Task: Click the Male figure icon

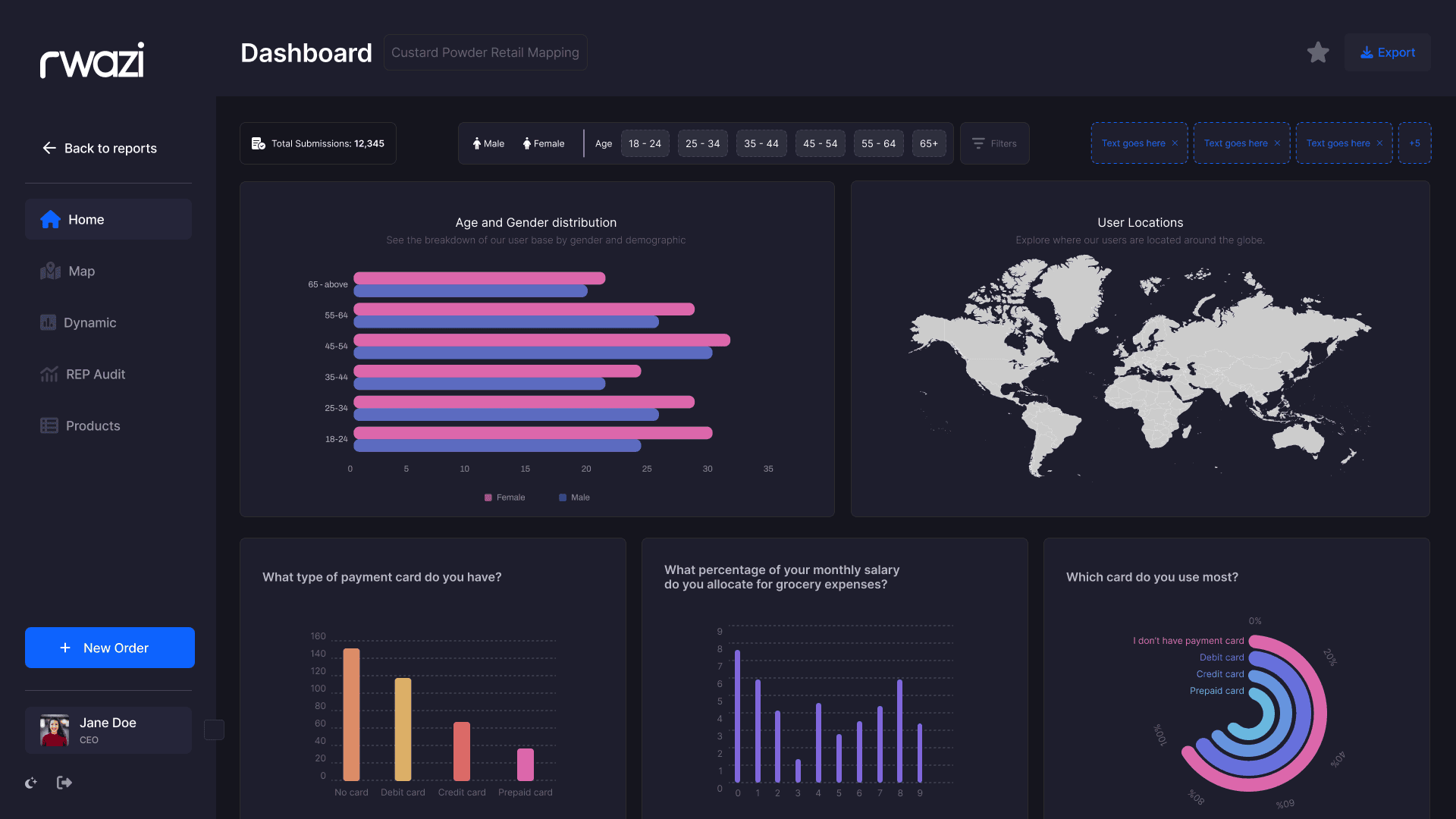Action: click(x=477, y=143)
